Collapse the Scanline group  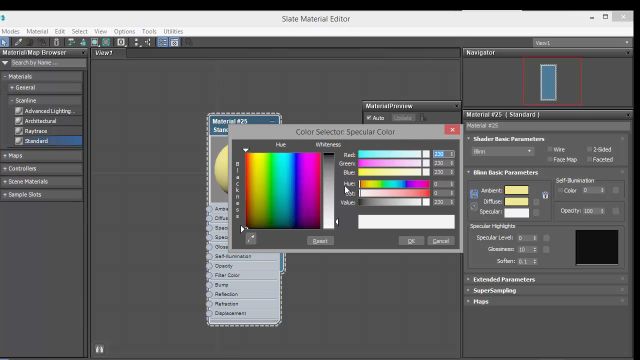pyautogui.click(x=12, y=100)
